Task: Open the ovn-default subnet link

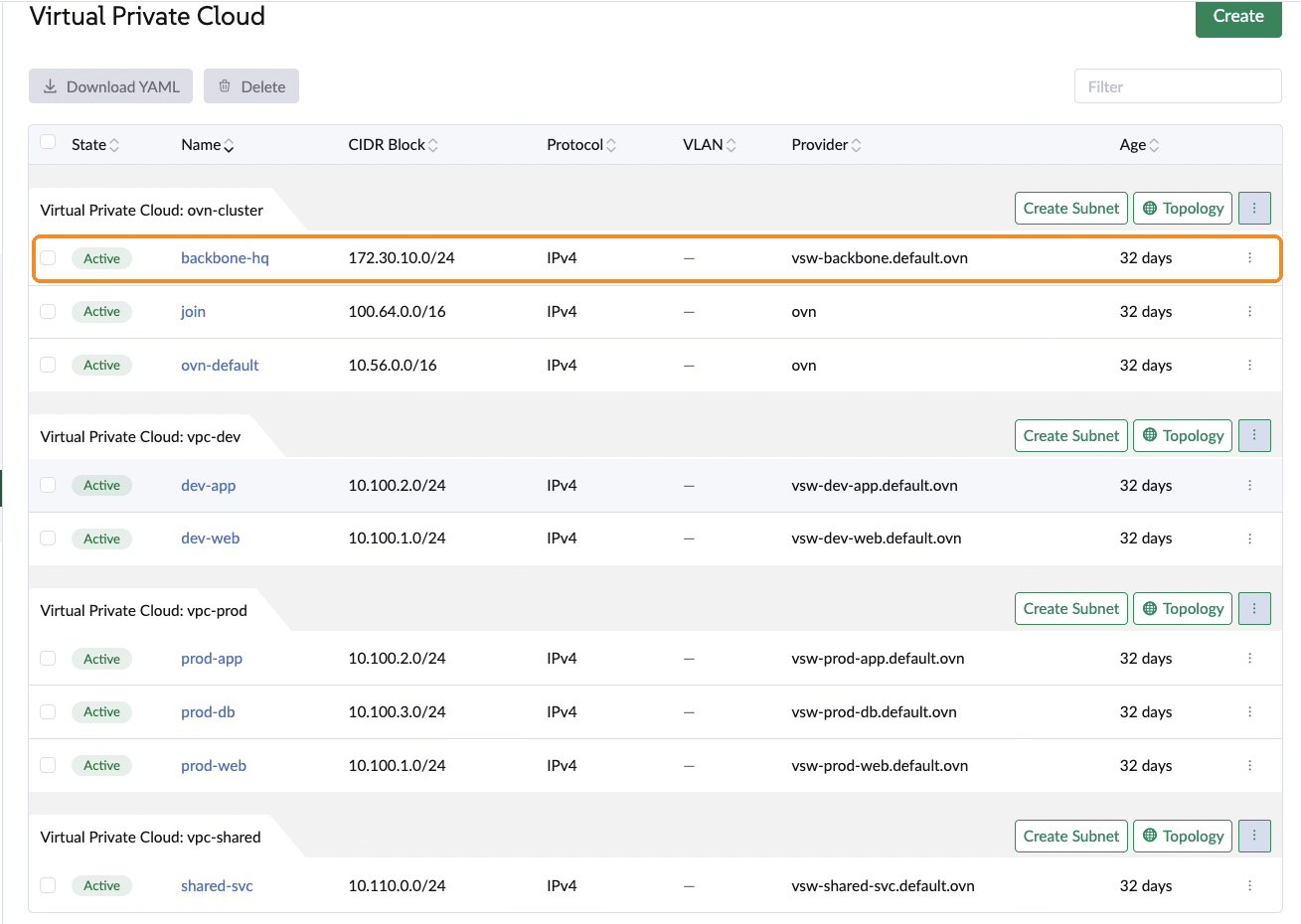Action: pyautogui.click(x=220, y=366)
